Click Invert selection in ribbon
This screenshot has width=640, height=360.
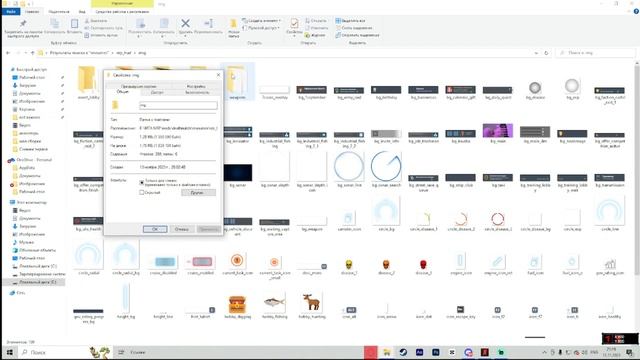coord(357,35)
